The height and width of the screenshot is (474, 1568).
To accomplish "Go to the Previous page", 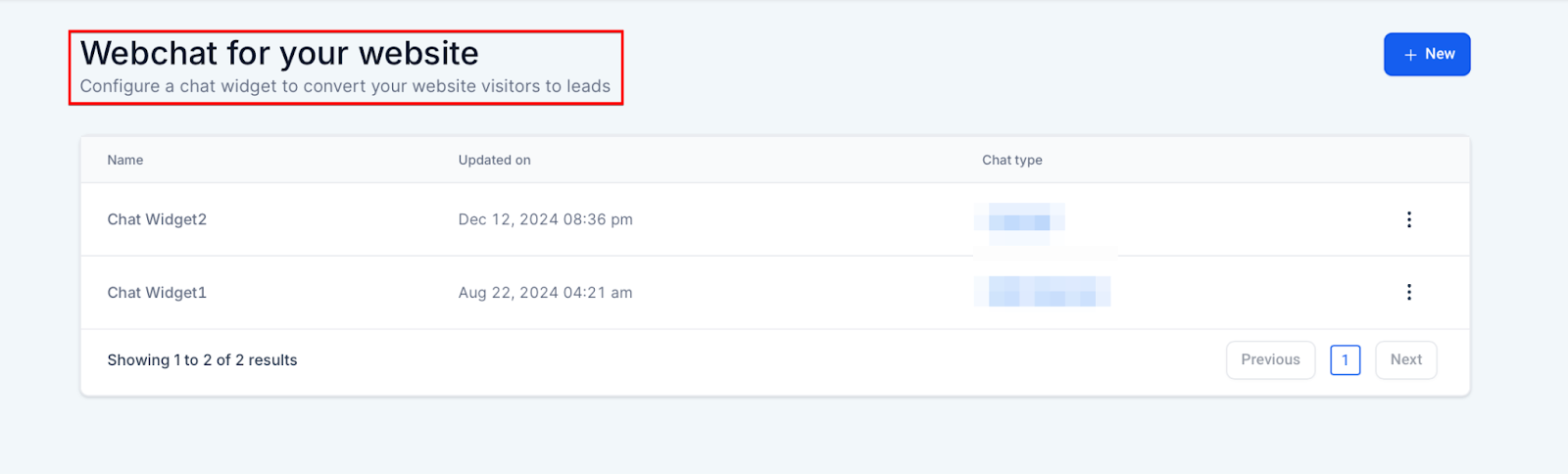I will coord(1270,359).
